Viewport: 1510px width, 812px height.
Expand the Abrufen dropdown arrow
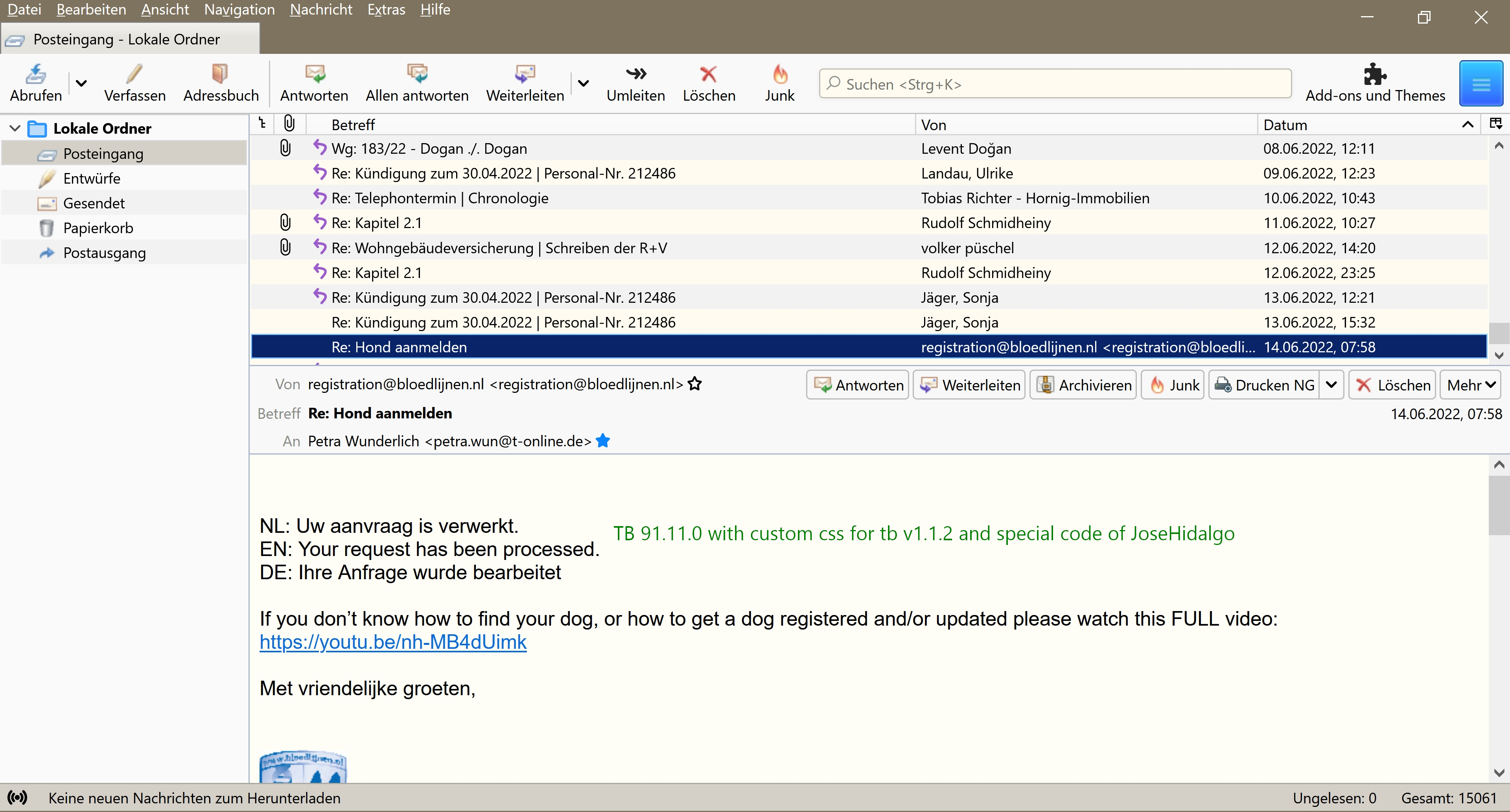[x=81, y=83]
